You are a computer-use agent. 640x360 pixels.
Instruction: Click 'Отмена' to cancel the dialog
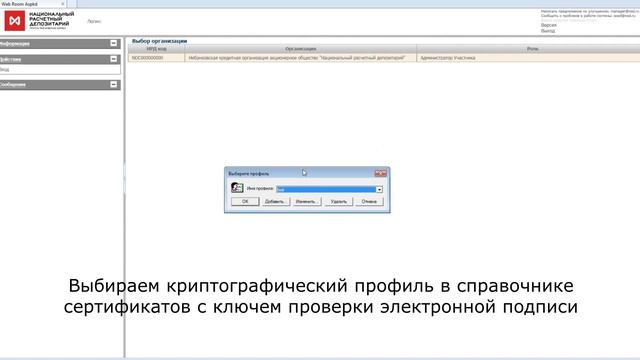(x=369, y=201)
